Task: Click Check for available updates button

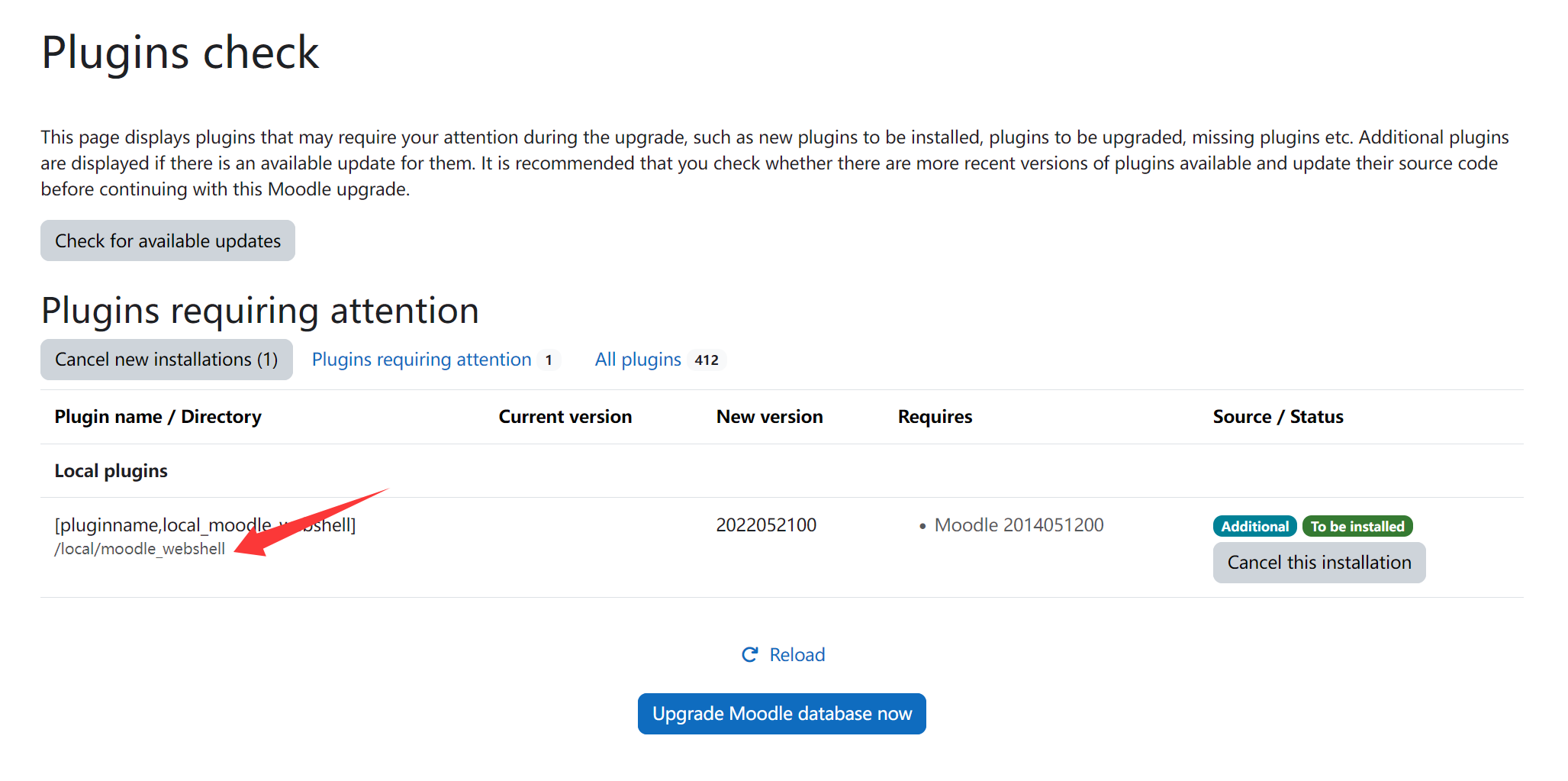Action: coord(168,241)
